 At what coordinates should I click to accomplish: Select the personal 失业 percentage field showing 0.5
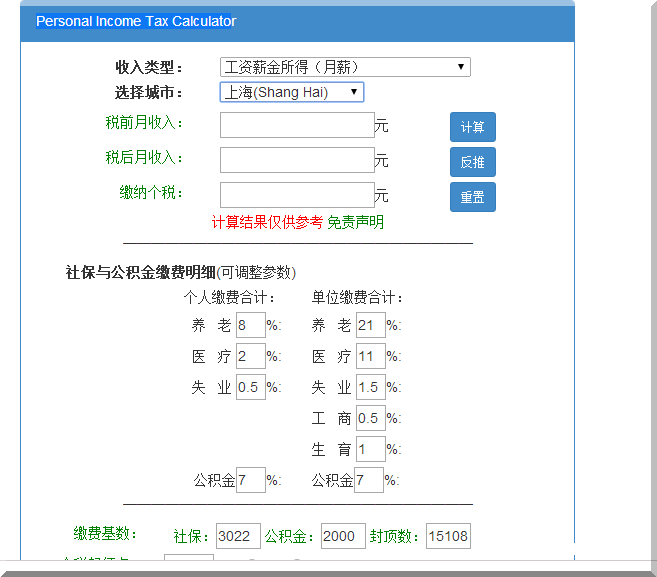pyautogui.click(x=251, y=387)
